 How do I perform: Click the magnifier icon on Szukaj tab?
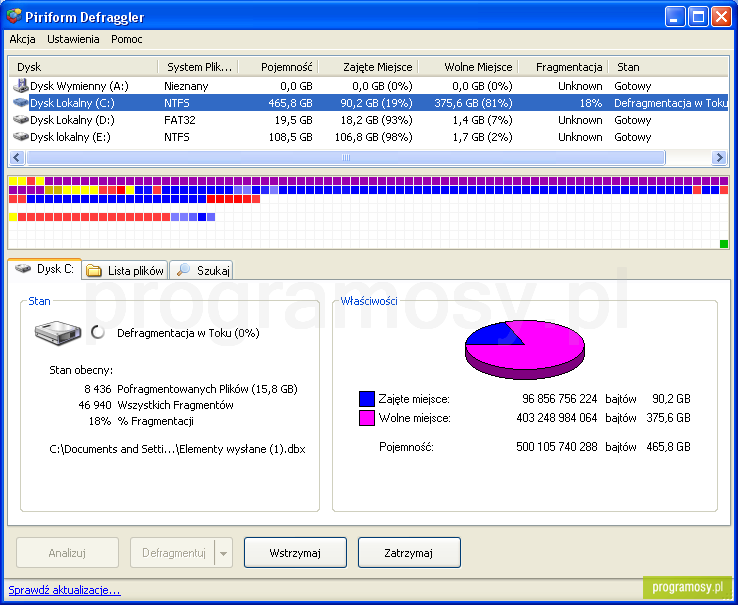(x=183, y=270)
